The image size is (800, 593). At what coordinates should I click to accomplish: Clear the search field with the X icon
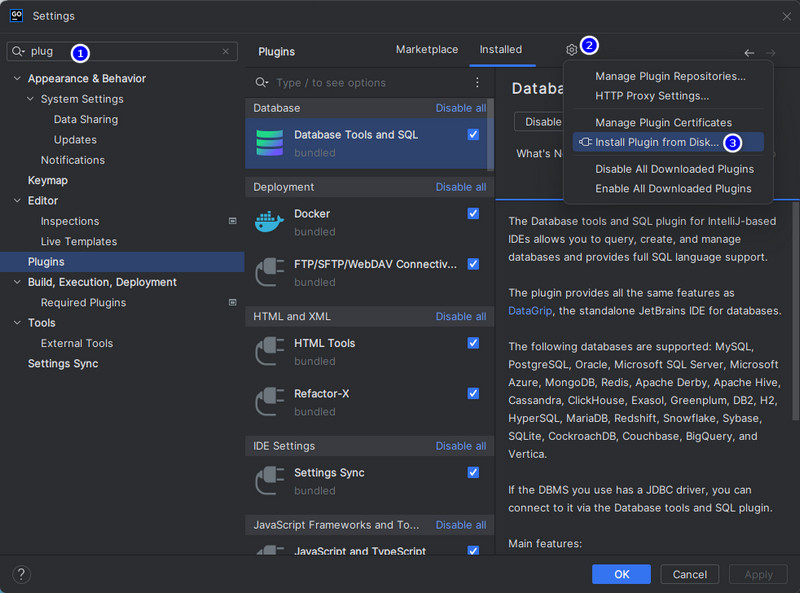(x=226, y=51)
